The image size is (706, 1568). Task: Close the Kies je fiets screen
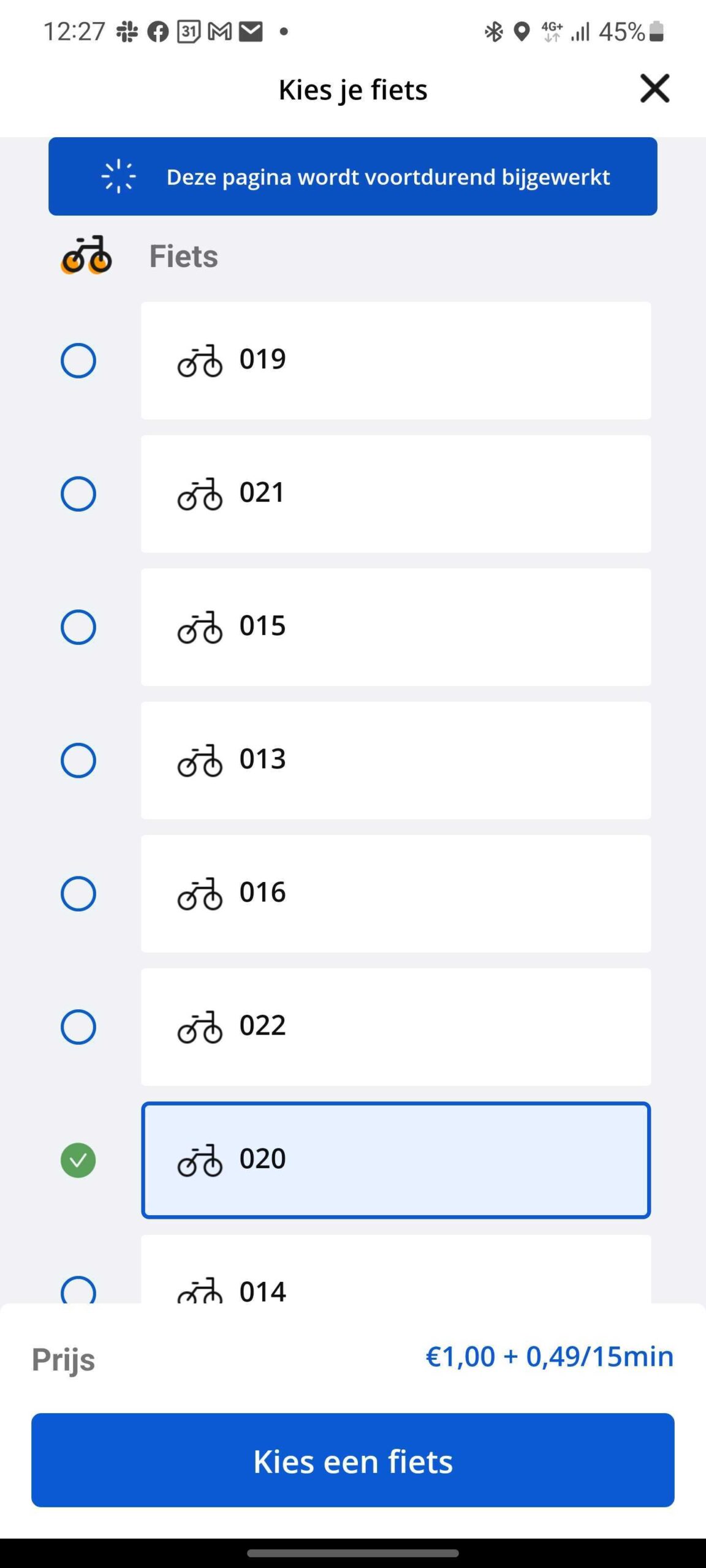tap(655, 88)
